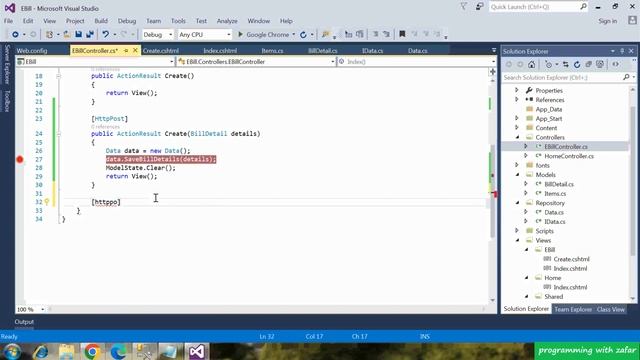Collapse the Controllers folder
Image resolution: width=640 pixels, height=360 pixels.
coord(517,137)
